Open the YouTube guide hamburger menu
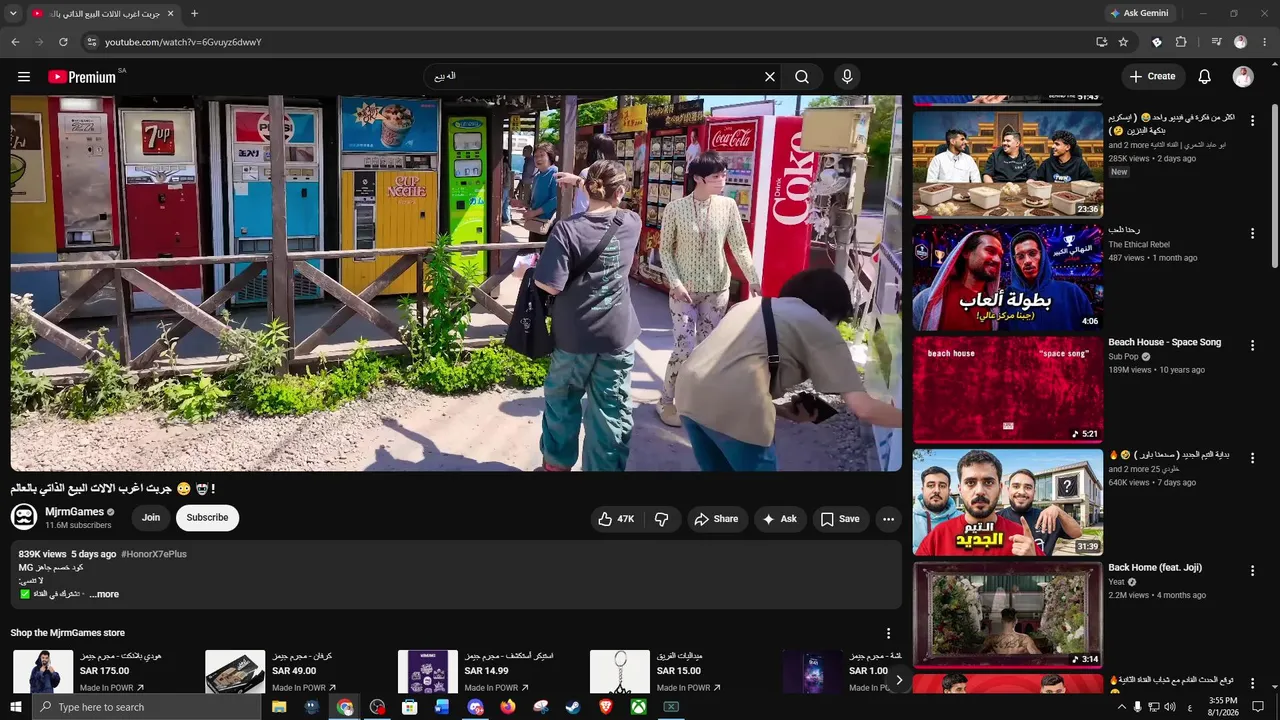1280x720 pixels. (24, 77)
